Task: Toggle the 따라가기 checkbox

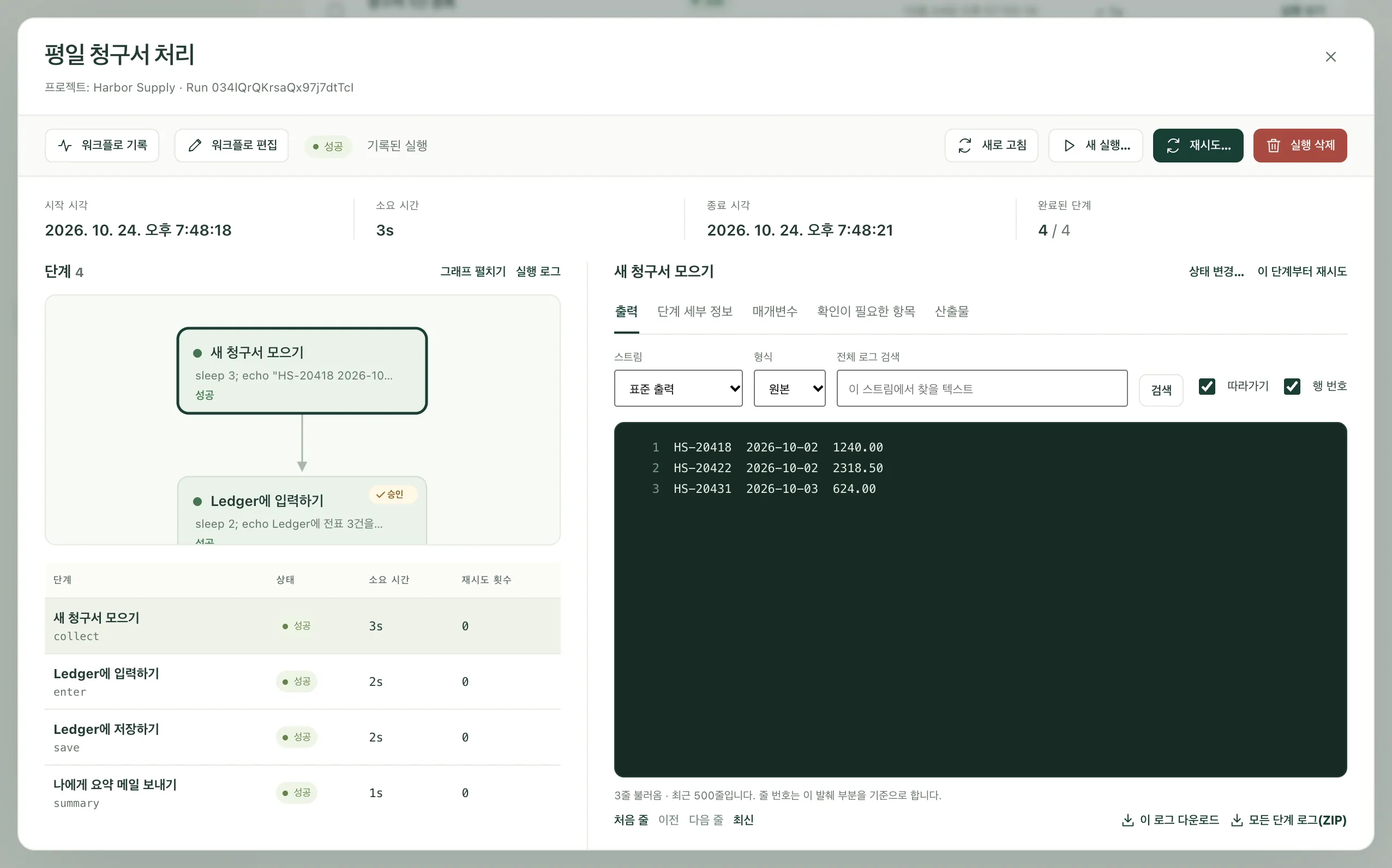Action: point(1207,387)
